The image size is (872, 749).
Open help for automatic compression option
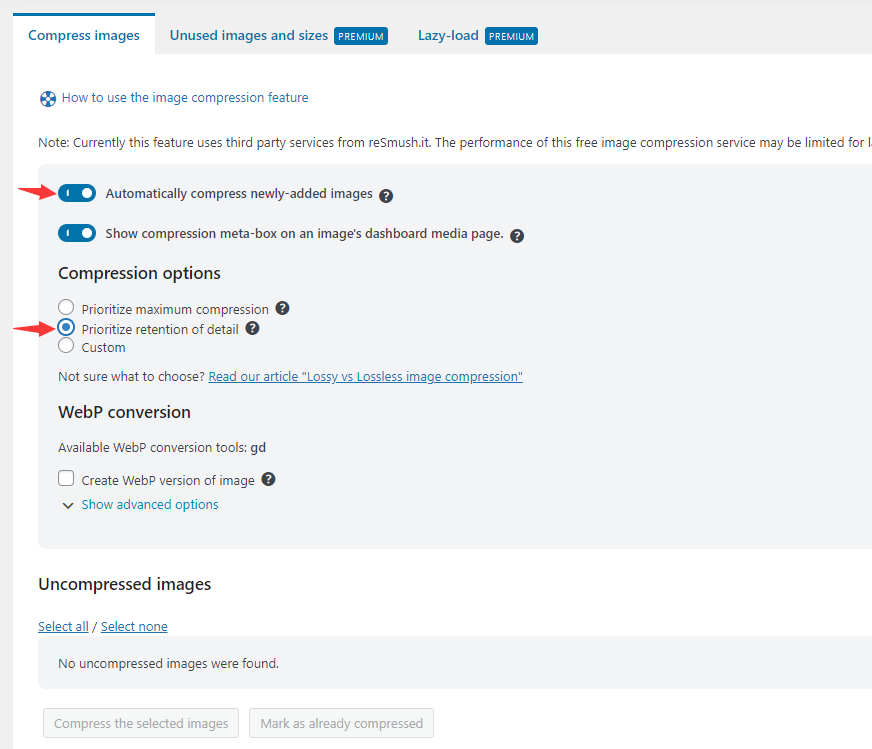pos(386,195)
